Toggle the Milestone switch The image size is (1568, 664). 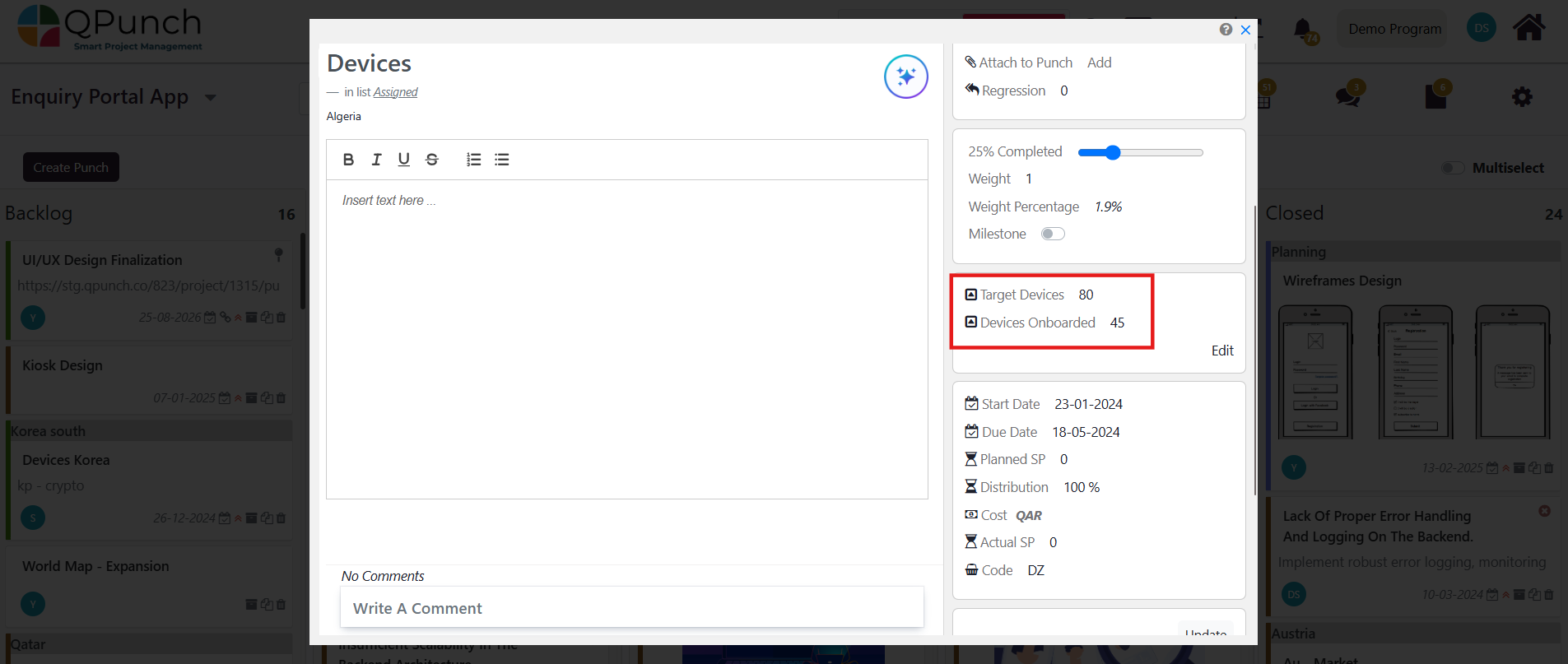1053,234
